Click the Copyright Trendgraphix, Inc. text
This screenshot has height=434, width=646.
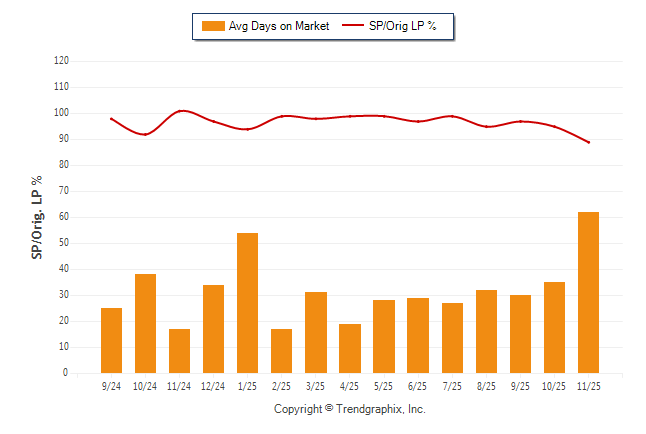point(350,409)
